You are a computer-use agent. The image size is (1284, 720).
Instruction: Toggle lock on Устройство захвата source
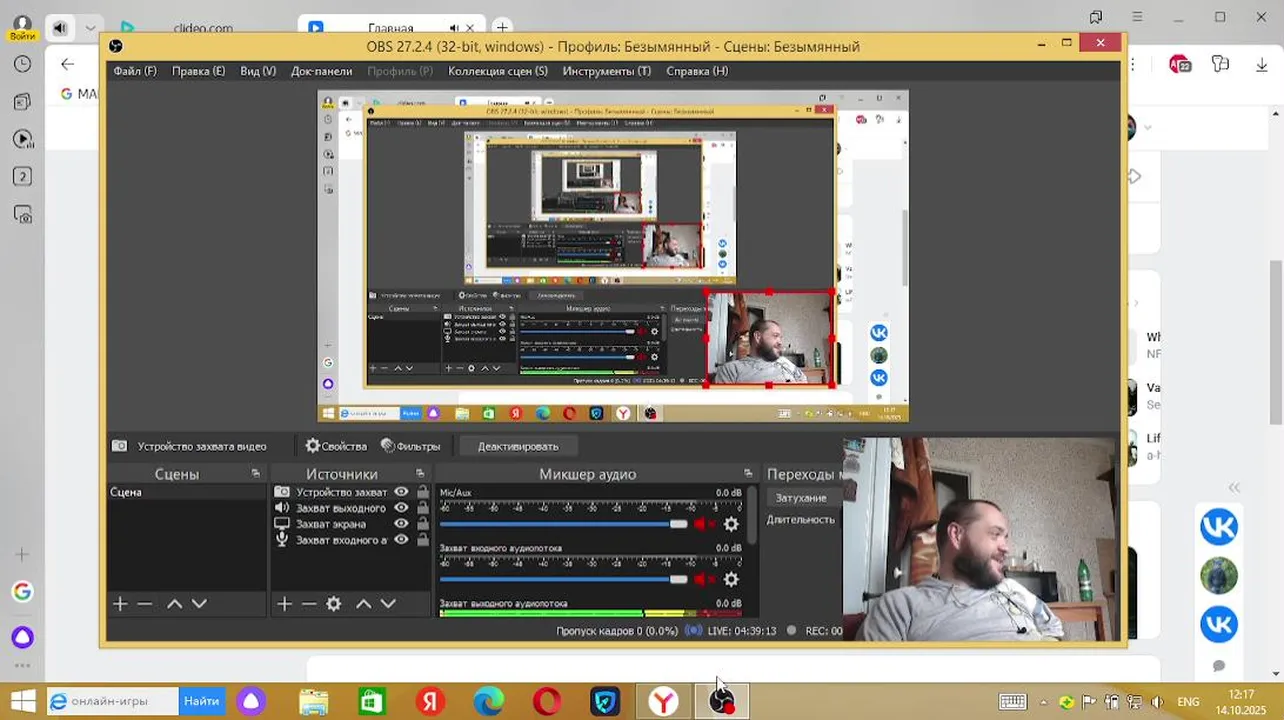pos(423,492)
